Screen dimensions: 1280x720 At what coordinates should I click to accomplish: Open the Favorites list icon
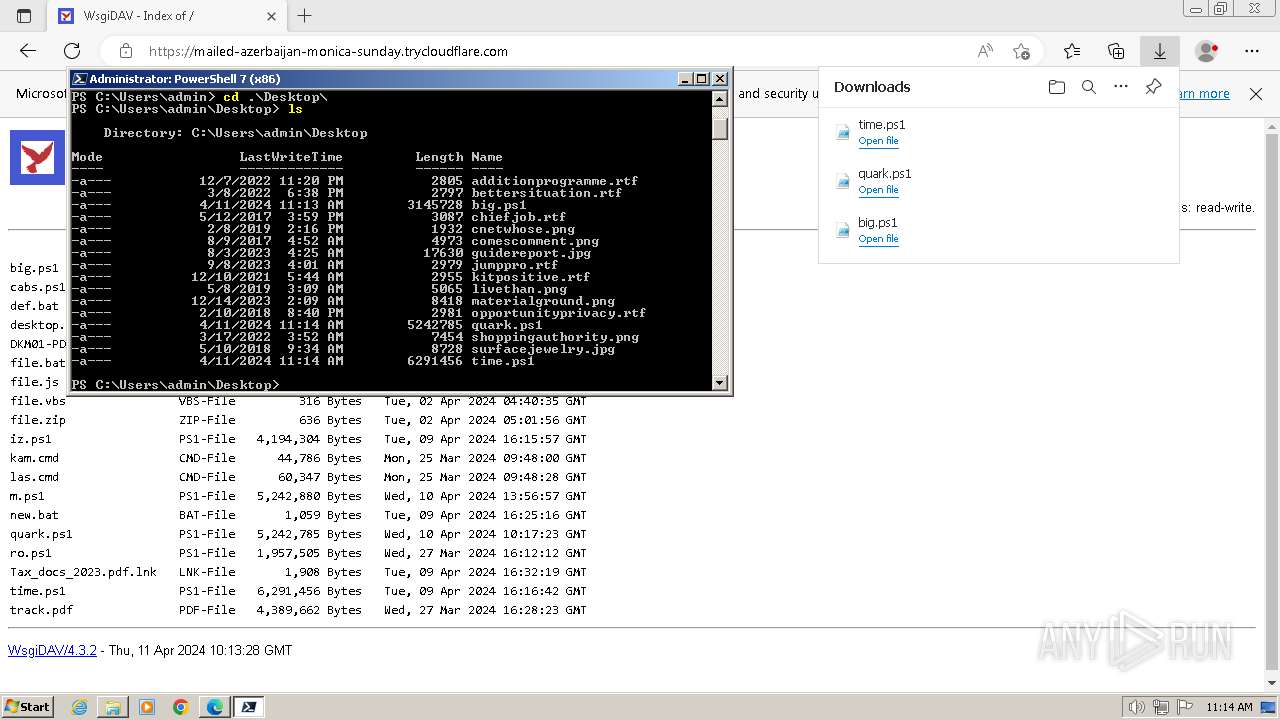click(1072, 51)
